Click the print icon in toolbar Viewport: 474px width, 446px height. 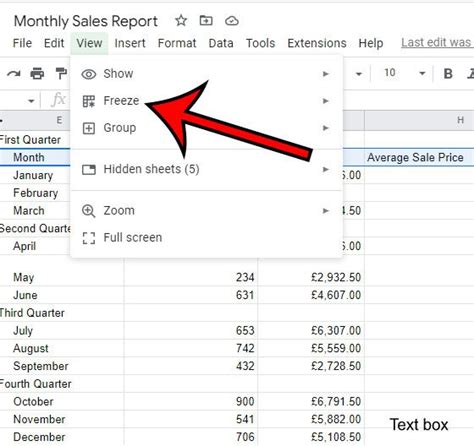[x=37, y=73]
